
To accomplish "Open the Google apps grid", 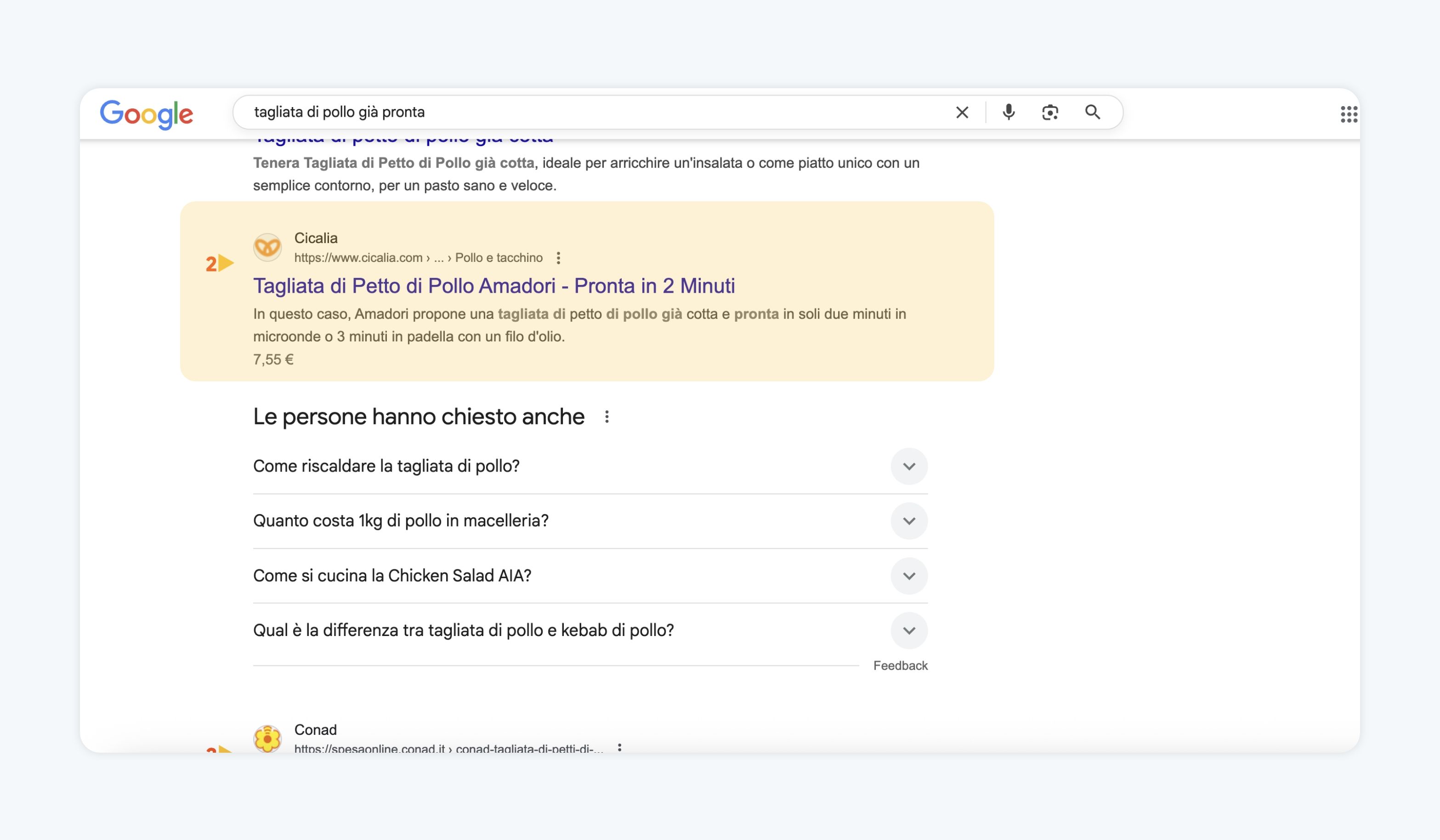I will tap(1349, 114).
